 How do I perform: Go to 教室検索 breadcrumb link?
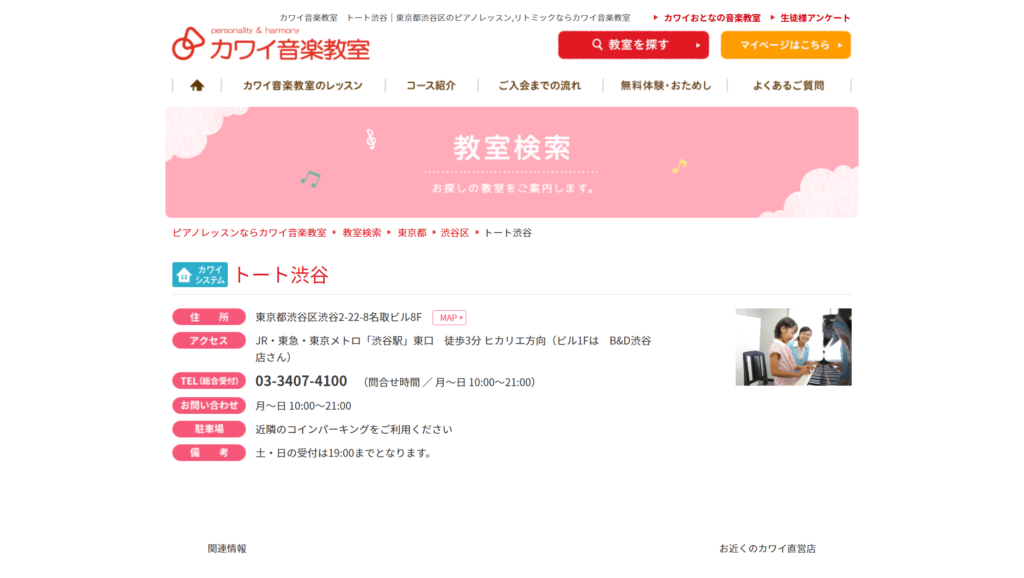pyautogui.click(x=362, y=233)
